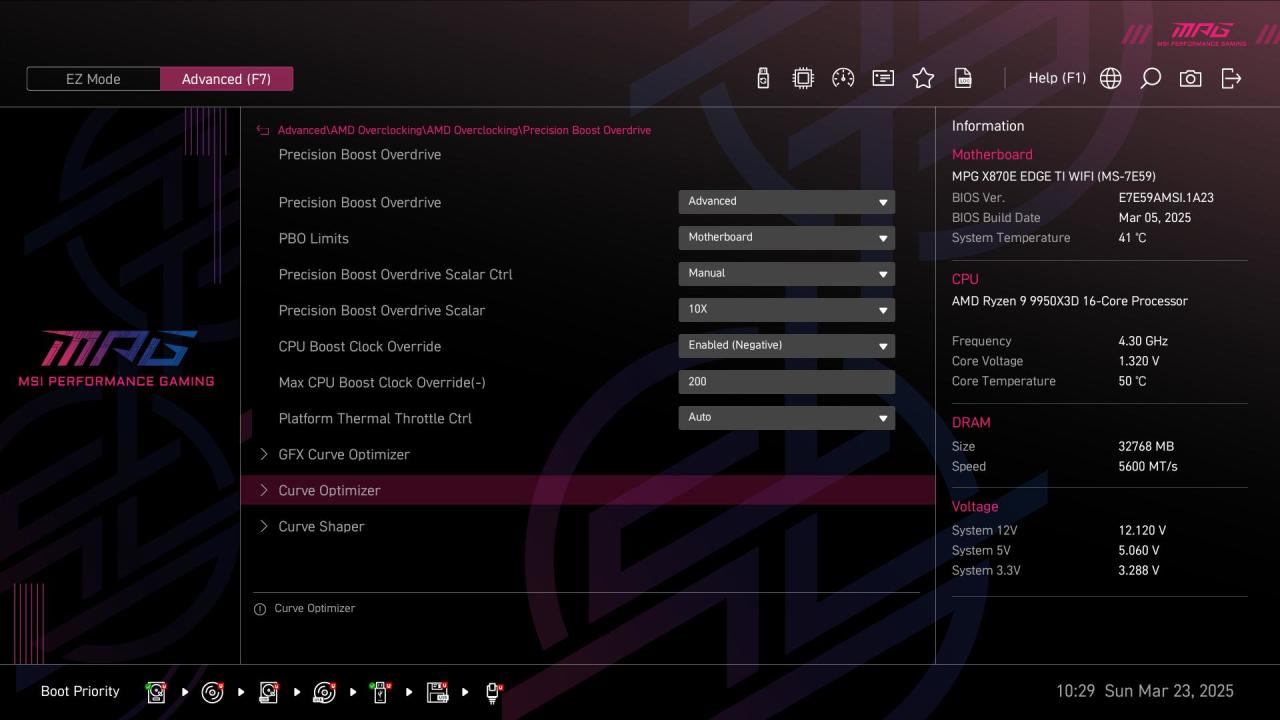Screen dimensions: 1280x720
Task: Open the Overdrive Scalar dropdown showing 10X
Action: click(x=787, y=310)
